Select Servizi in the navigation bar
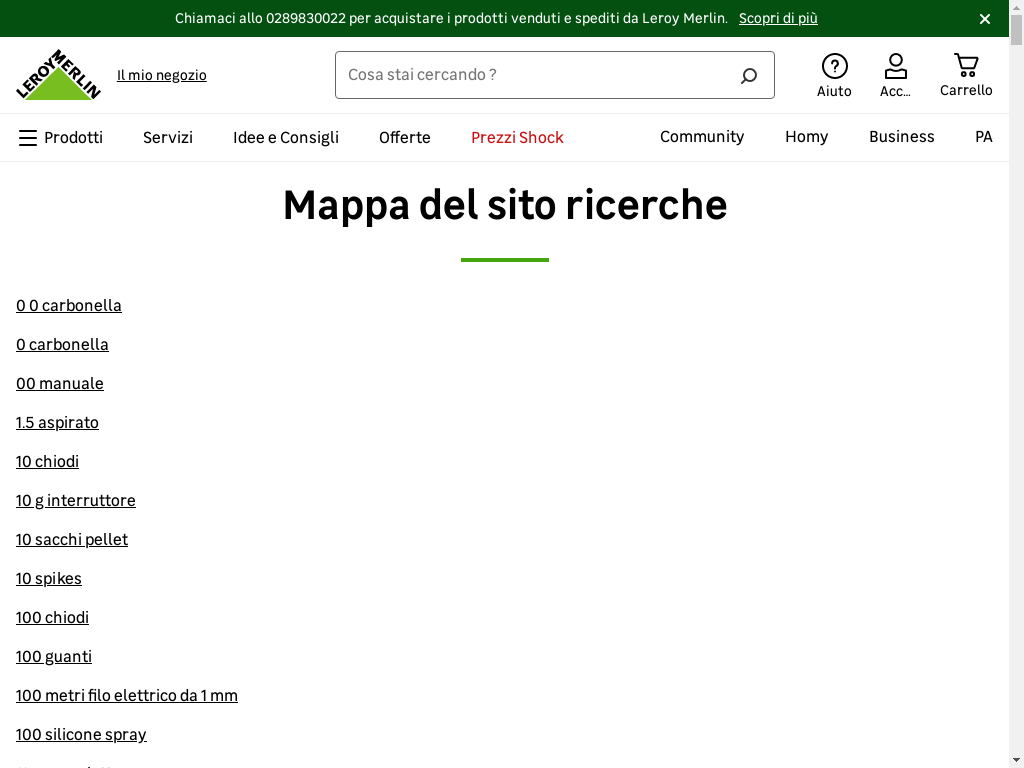The image size is (1024, 768). click(168, 138)
